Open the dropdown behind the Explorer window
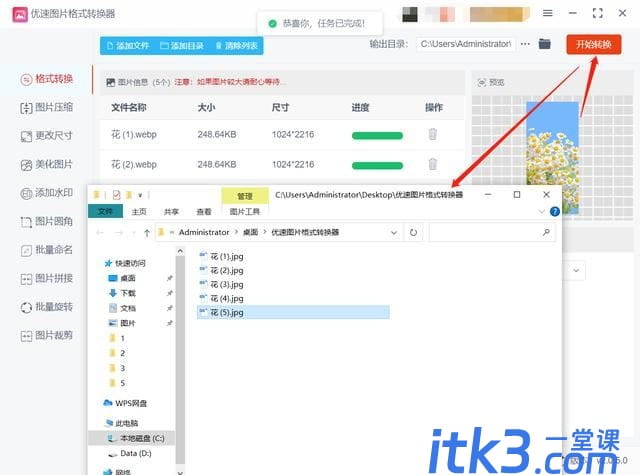This screenshot has height=475, width=640. 576,271
